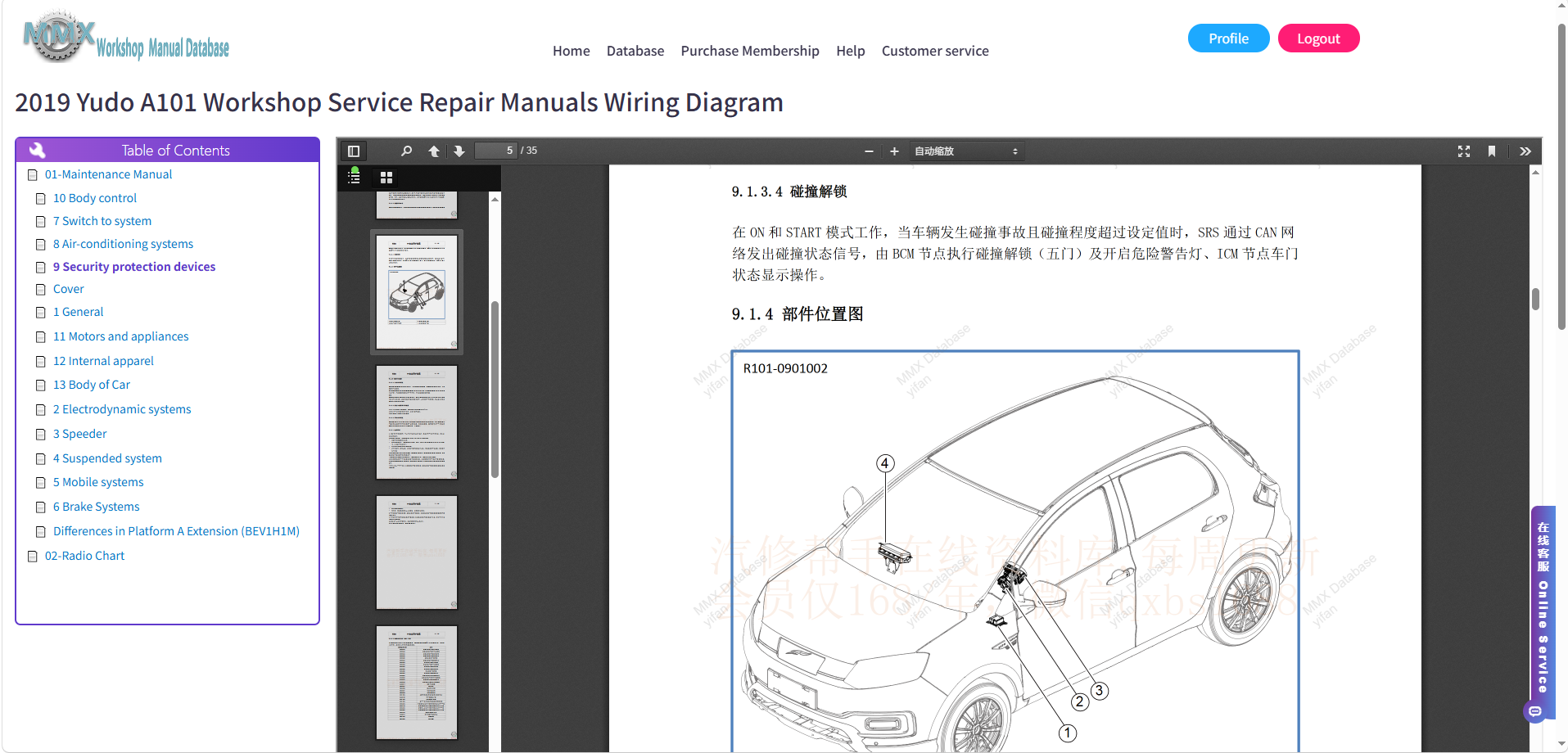Open the online service chat bubble icon
The image size is (1568, 753).
[1535, 711]
